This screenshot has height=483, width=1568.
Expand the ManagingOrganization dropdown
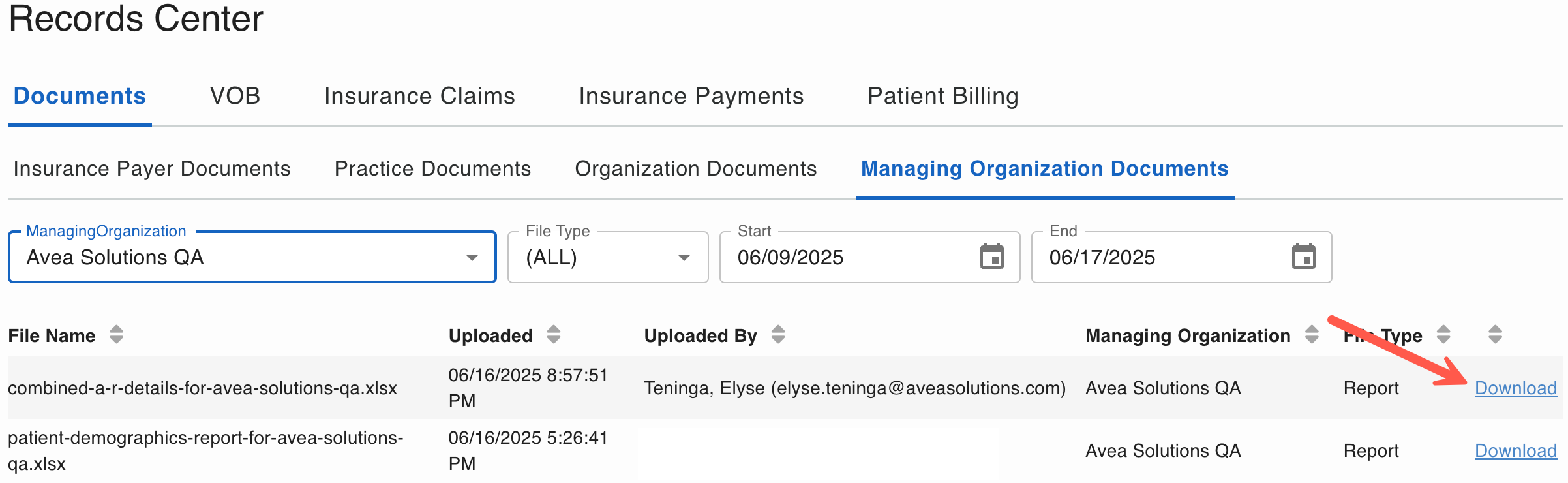(472, 258)
